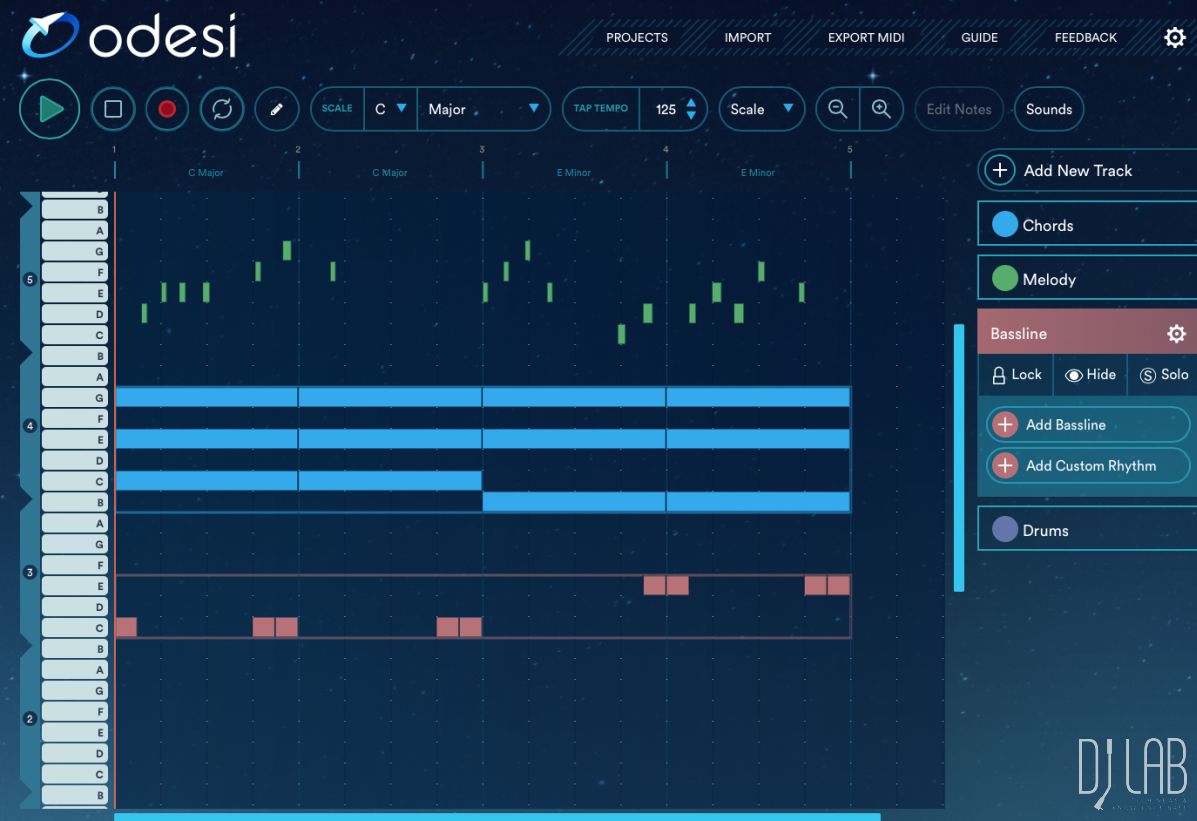Lock the Bassline track
Image resolution: width=1197 pixels, height=821 pixels.
coord(1016,375)
